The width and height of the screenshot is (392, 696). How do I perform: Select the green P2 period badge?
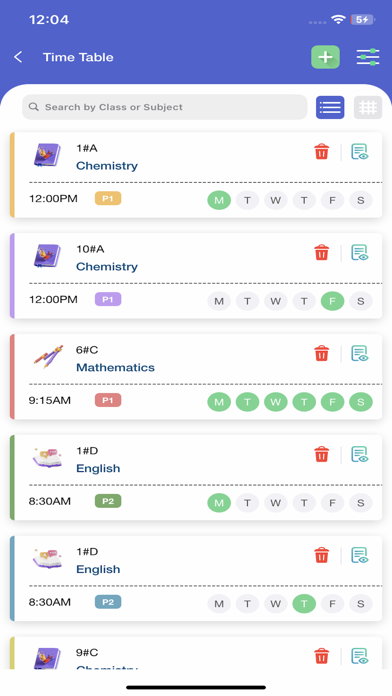coord(108,502)
